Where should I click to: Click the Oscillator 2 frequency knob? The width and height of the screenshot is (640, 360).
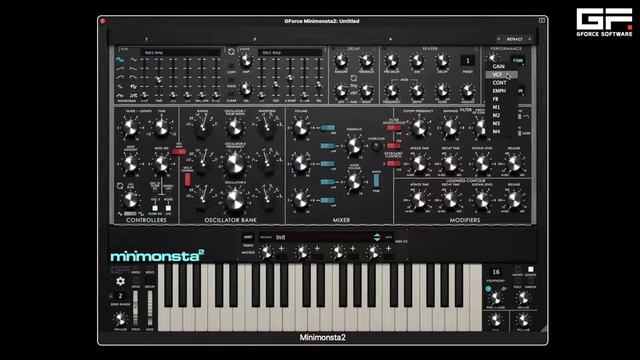[x=235, y=164]
